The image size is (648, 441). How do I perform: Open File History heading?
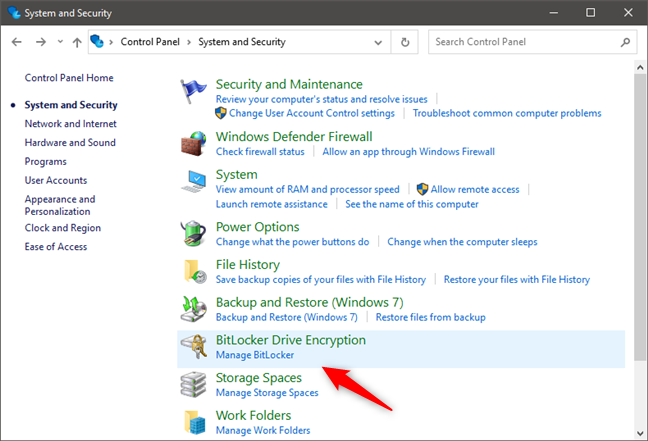click(248, 265)
